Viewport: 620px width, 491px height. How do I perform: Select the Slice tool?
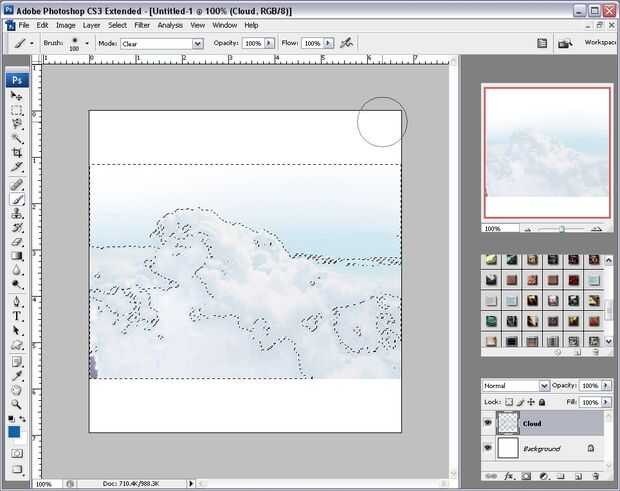(x=16, y=167)
